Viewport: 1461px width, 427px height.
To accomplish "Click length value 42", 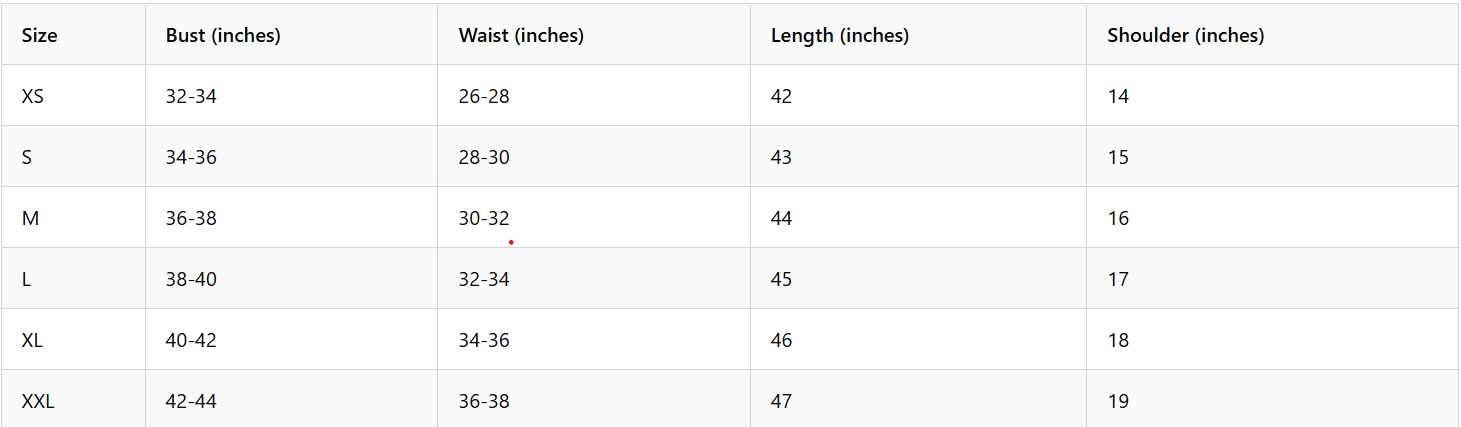I will click(781, 97).
